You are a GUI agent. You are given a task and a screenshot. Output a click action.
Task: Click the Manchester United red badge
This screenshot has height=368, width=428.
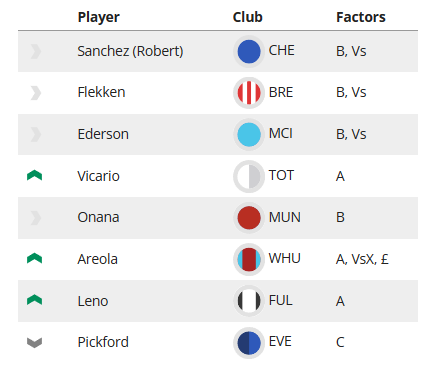[249, 218]
